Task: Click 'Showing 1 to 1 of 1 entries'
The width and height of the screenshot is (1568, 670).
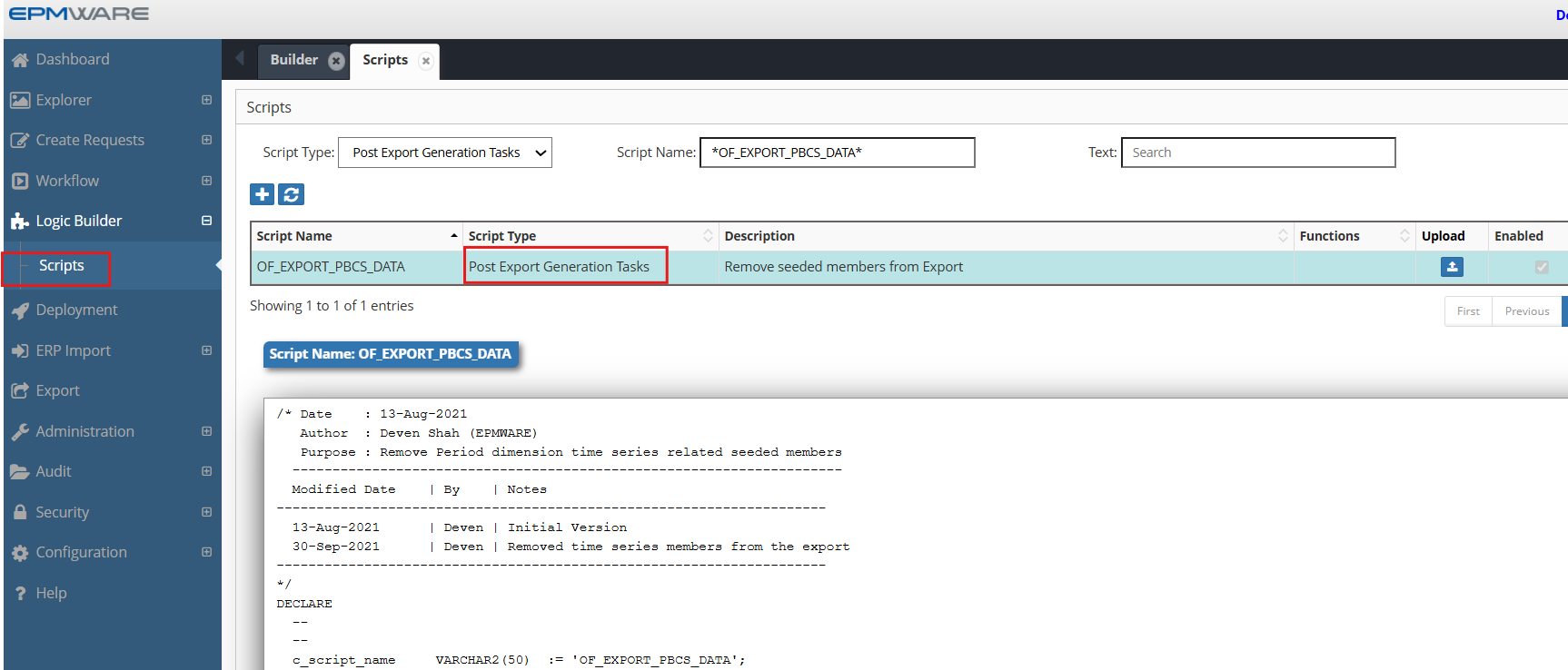Action: [332, 306]
